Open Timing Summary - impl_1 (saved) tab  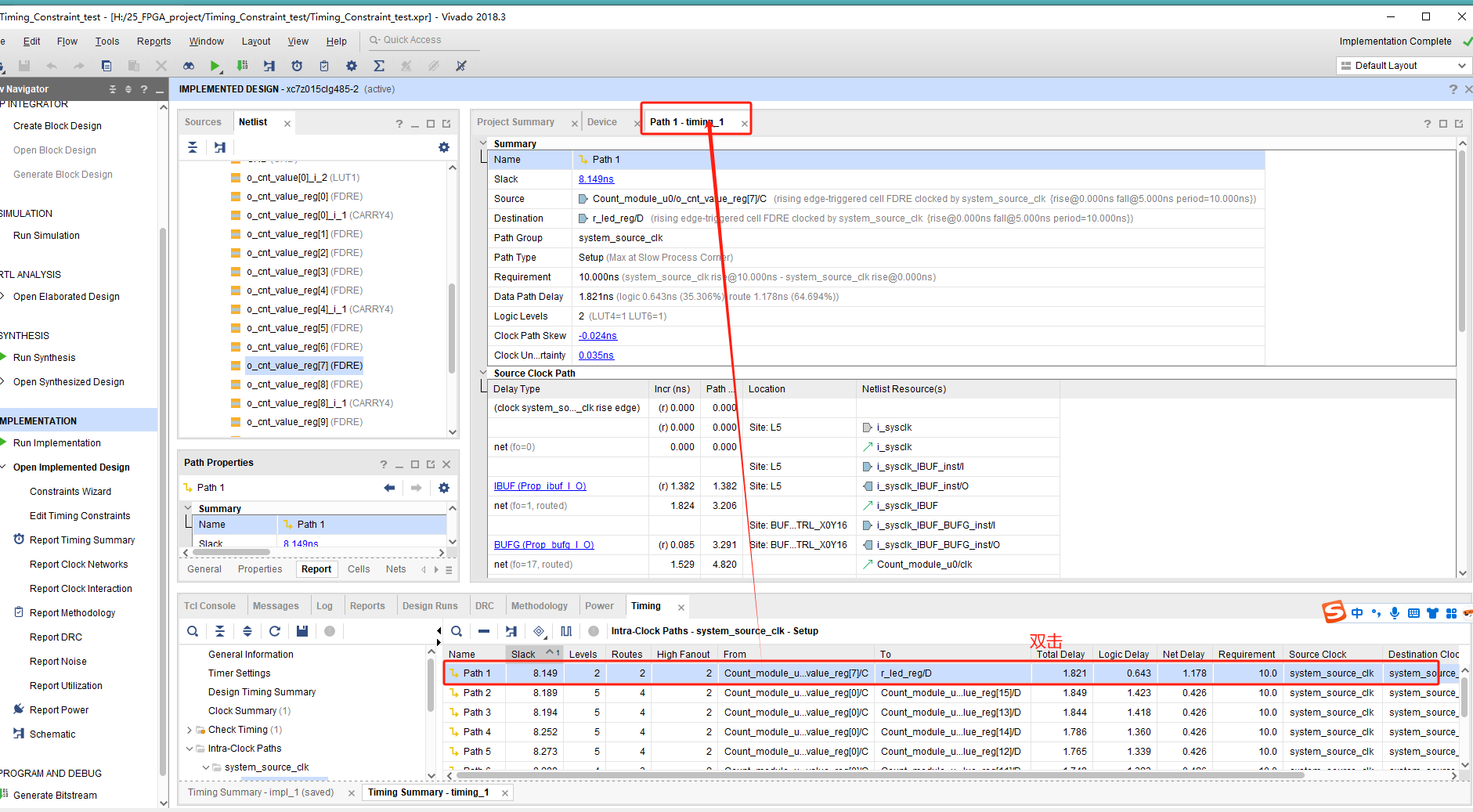[261, 792]
